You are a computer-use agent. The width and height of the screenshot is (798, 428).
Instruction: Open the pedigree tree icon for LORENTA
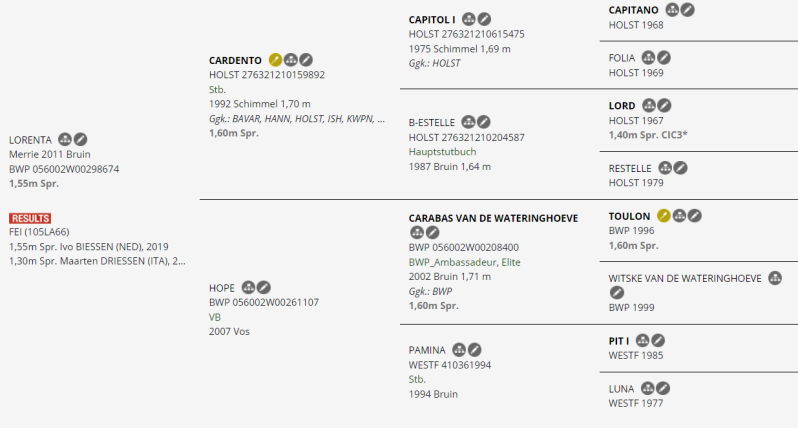65,139
